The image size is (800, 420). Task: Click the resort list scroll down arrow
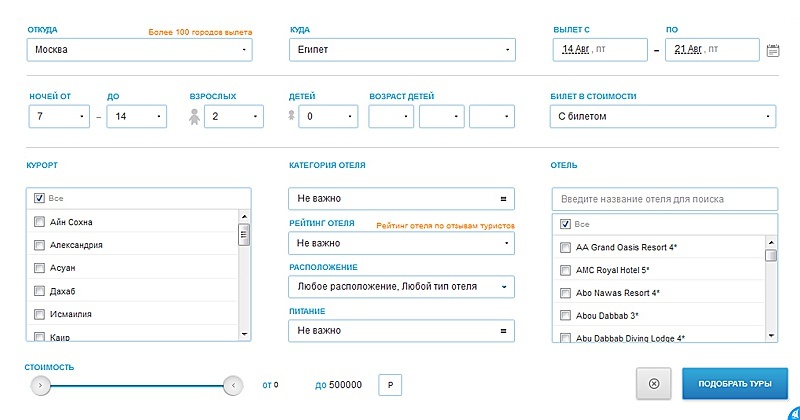[244, 334]
